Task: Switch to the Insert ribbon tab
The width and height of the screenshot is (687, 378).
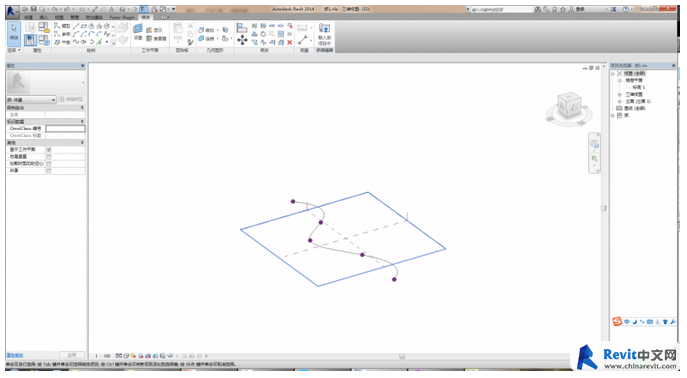Action: click(x=44, y=18)
